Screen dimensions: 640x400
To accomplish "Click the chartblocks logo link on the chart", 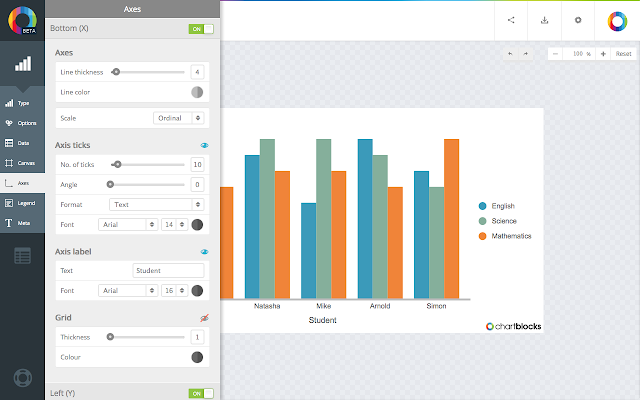I will tap(513, 326).
